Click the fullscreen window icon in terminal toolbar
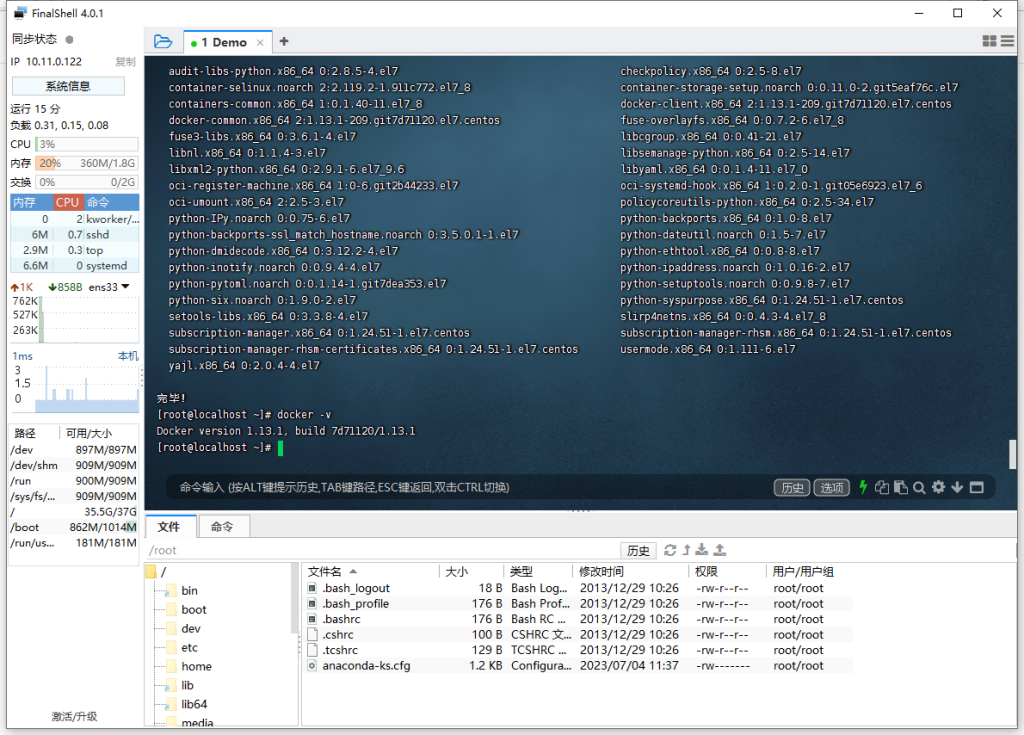 (x=976, y=487)
